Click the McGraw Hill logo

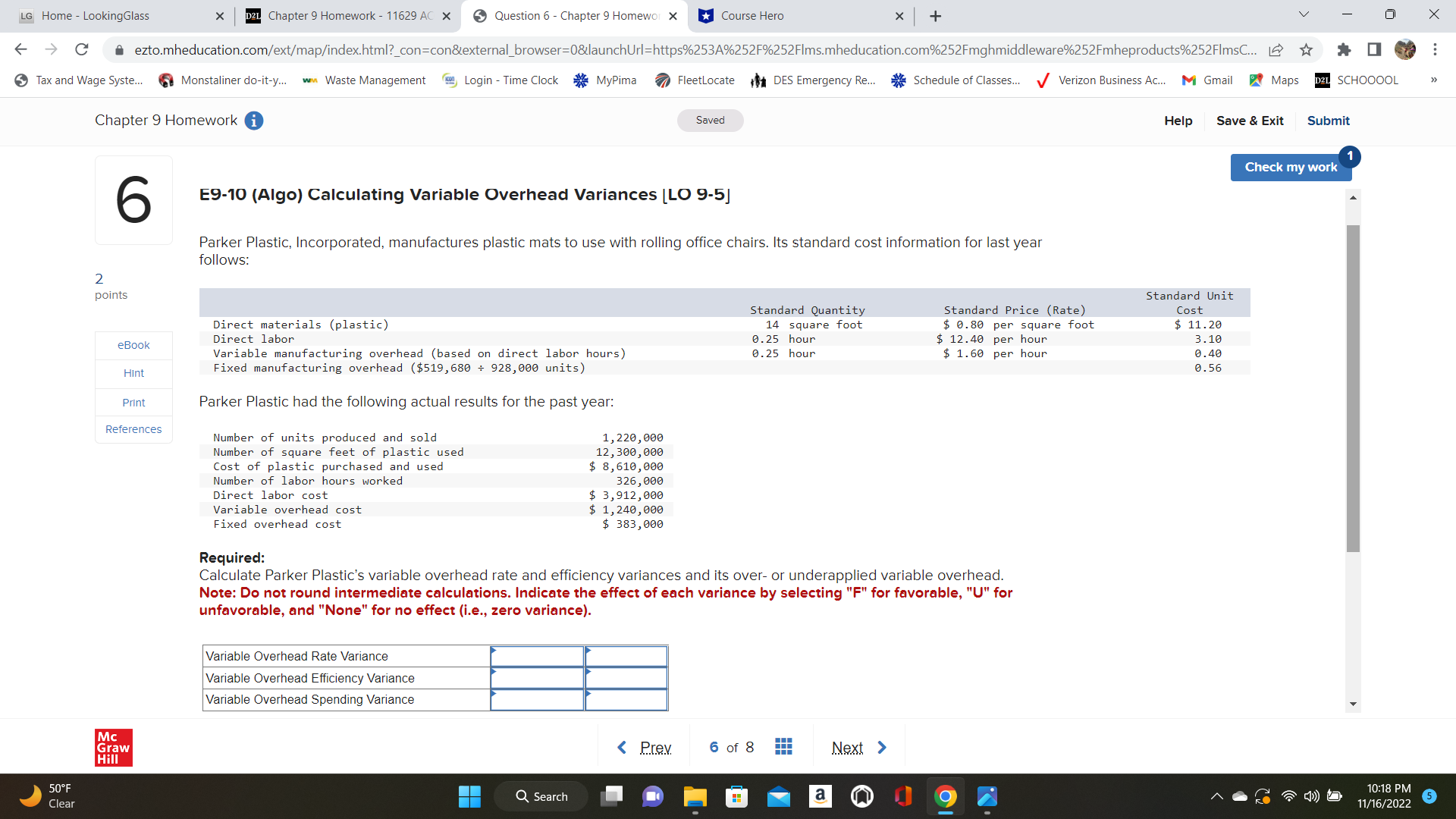pos(112,747)
